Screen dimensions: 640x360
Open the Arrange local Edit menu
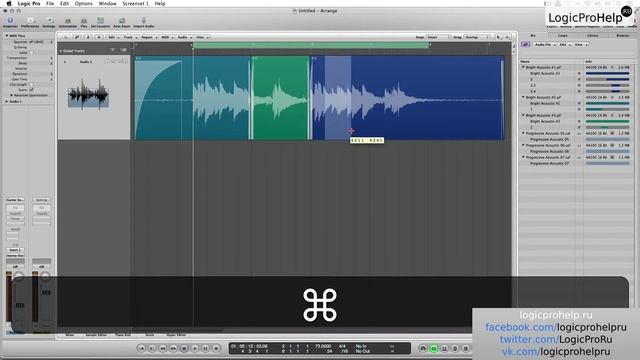point(113,37)
